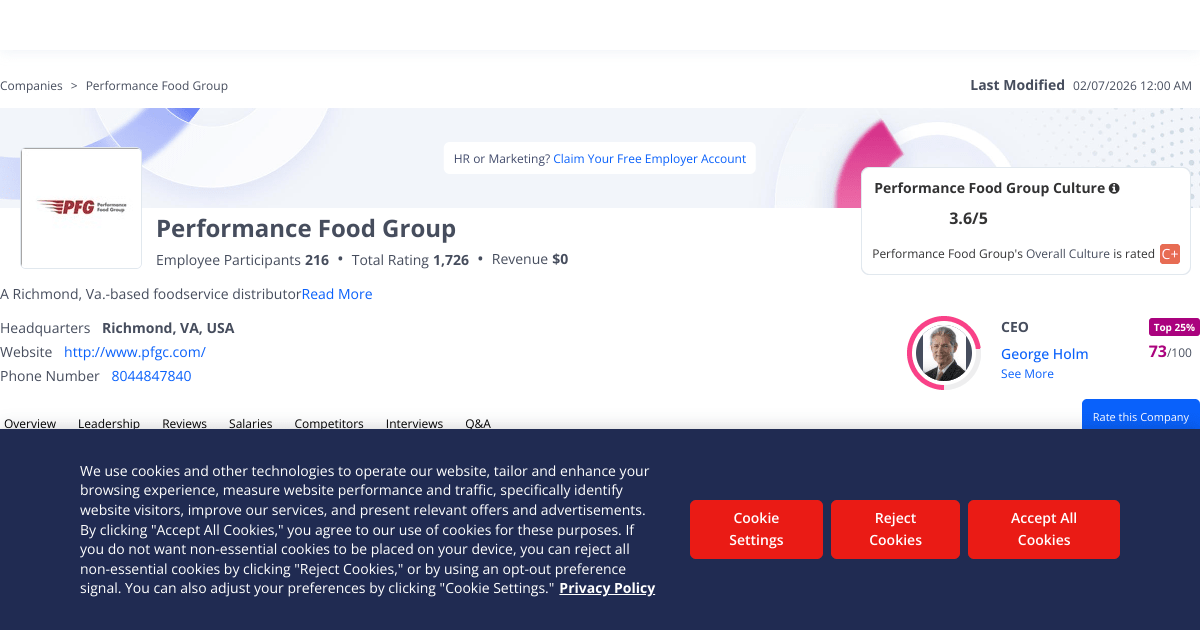Switch to the Overview tab
This screenshot has height=630, width=1200.
tap(30, 424)
